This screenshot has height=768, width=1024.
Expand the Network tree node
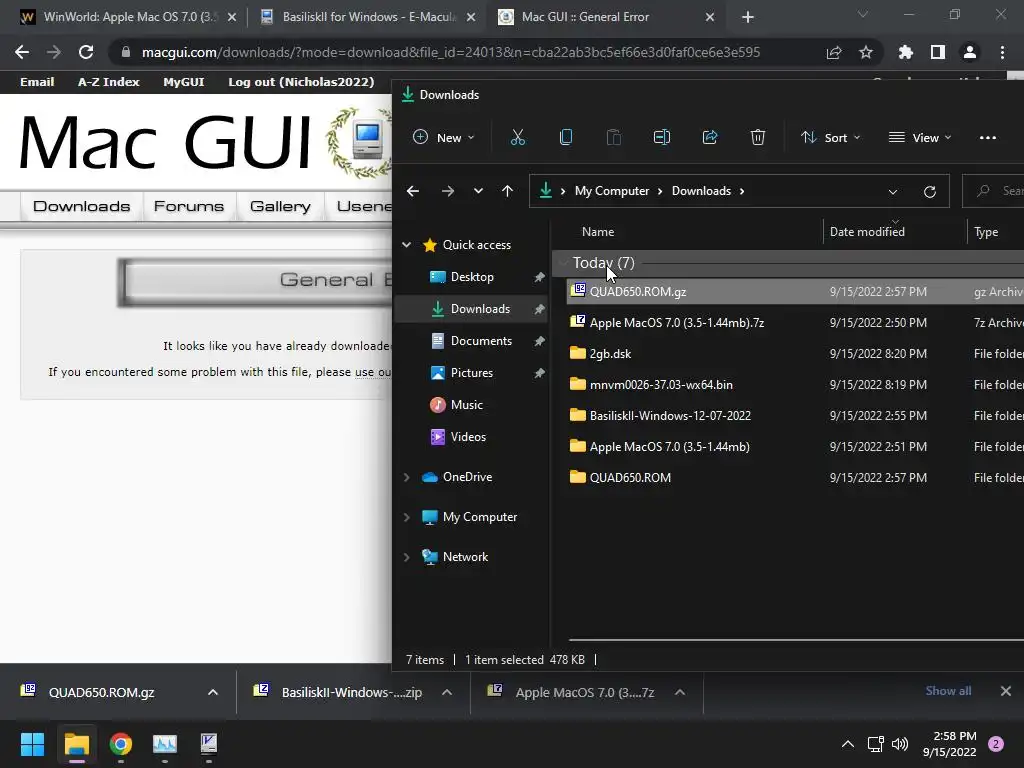tap(407, 557)
